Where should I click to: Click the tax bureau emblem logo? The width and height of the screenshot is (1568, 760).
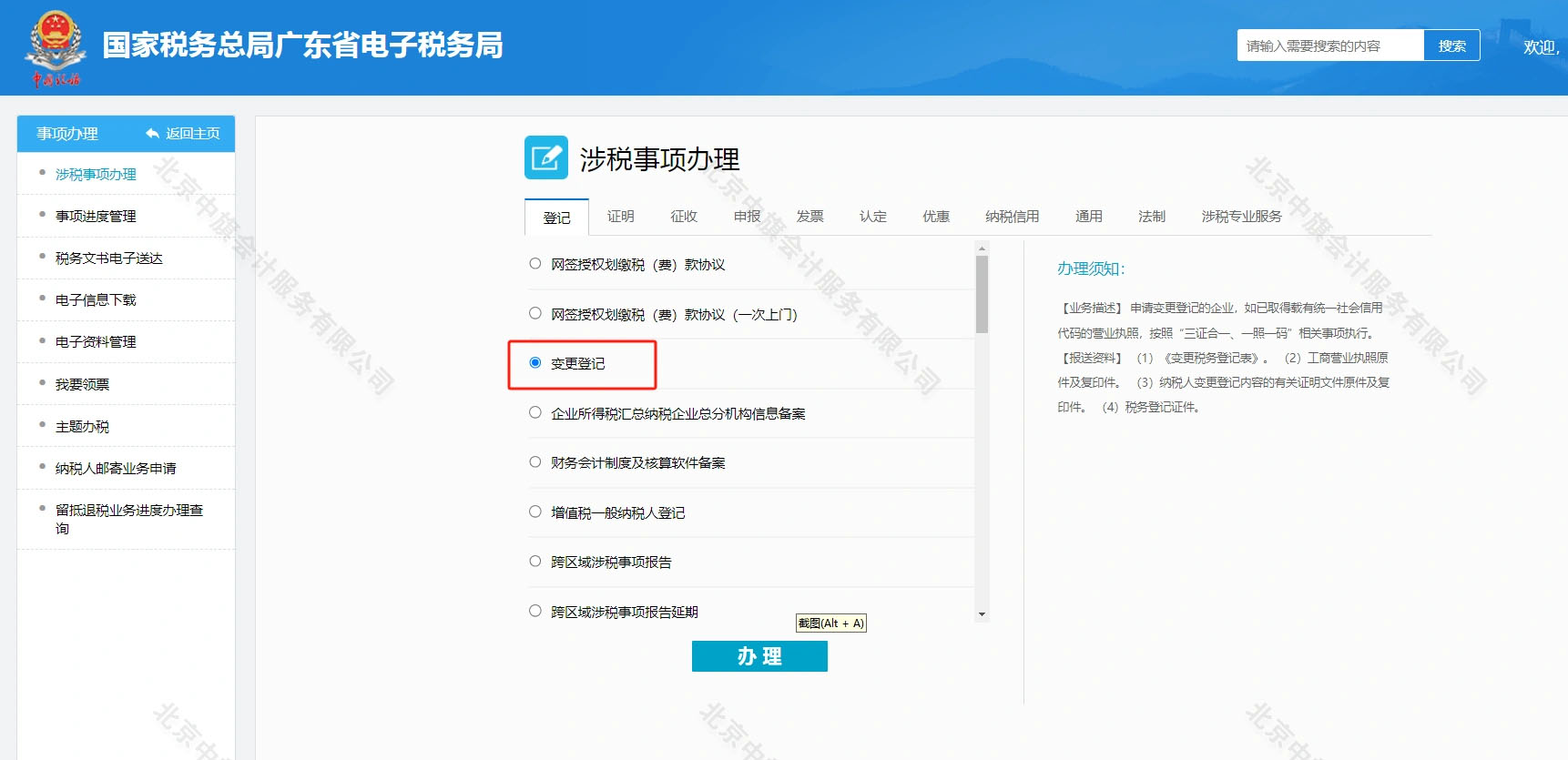point(56,47)
